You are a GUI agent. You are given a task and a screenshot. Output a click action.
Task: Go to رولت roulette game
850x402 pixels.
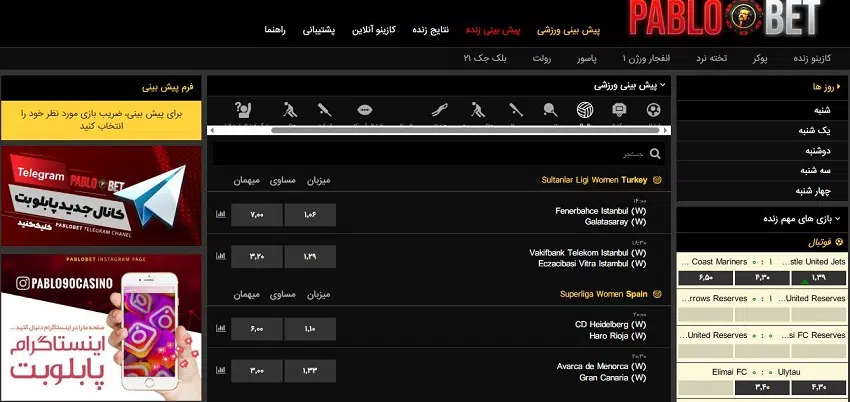coord(542,59)
